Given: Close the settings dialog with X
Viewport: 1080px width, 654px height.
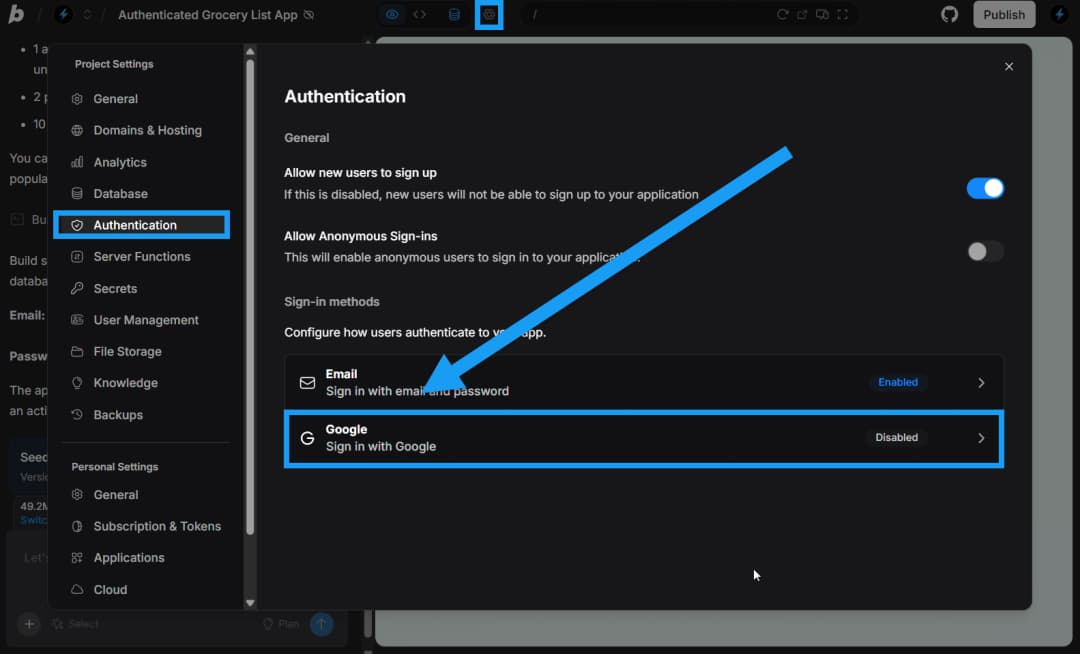Looking at the screenshot, I should [1009, 67].
